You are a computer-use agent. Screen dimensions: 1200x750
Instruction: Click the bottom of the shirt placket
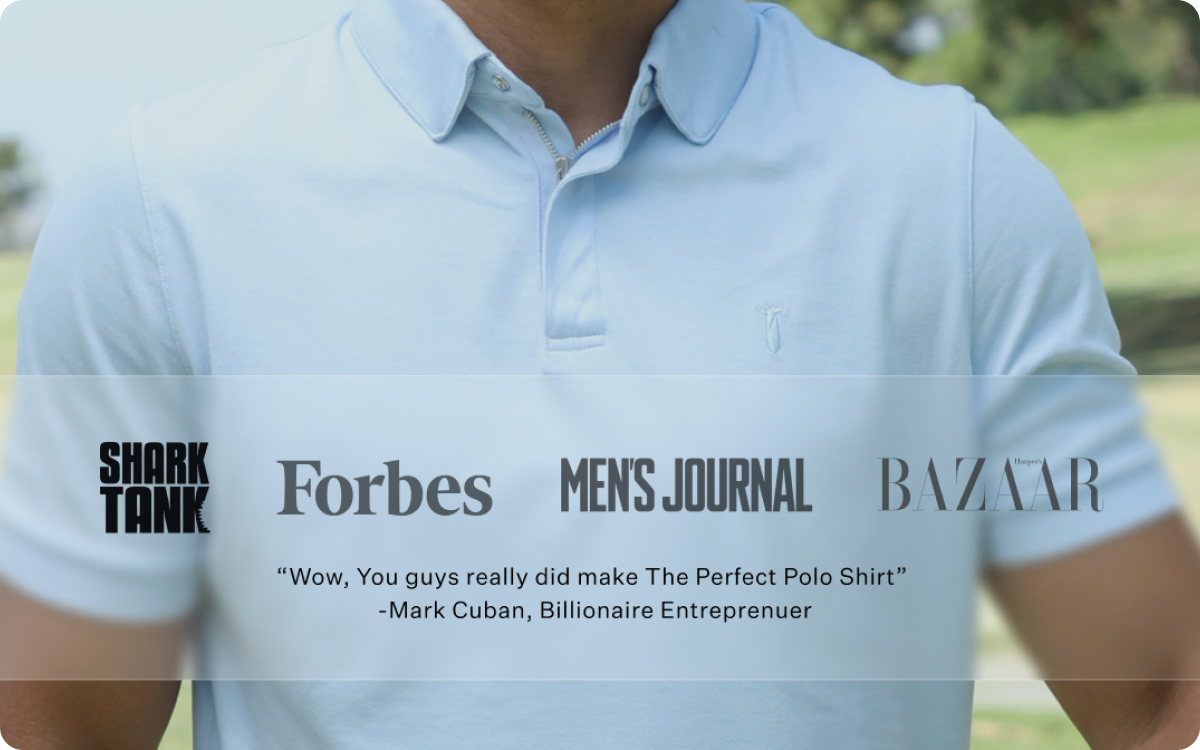tap(575, 341)
